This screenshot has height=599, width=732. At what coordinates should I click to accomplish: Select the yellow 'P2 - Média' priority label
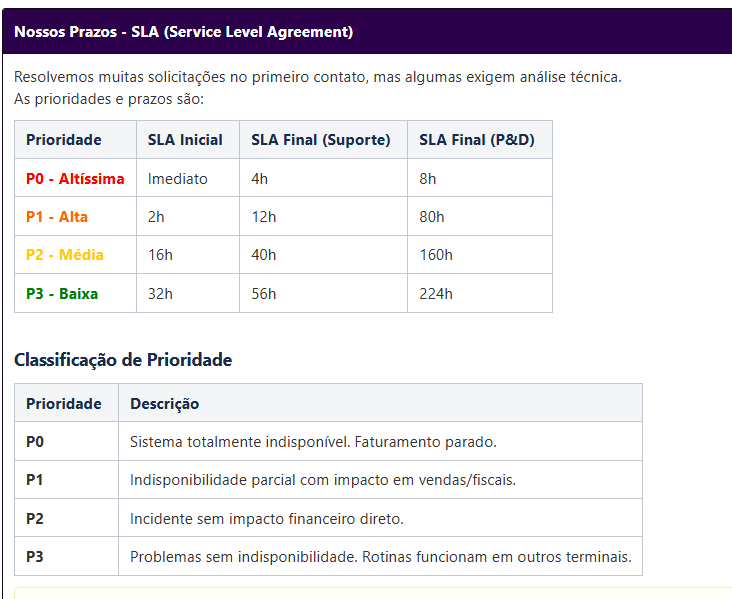65,255
